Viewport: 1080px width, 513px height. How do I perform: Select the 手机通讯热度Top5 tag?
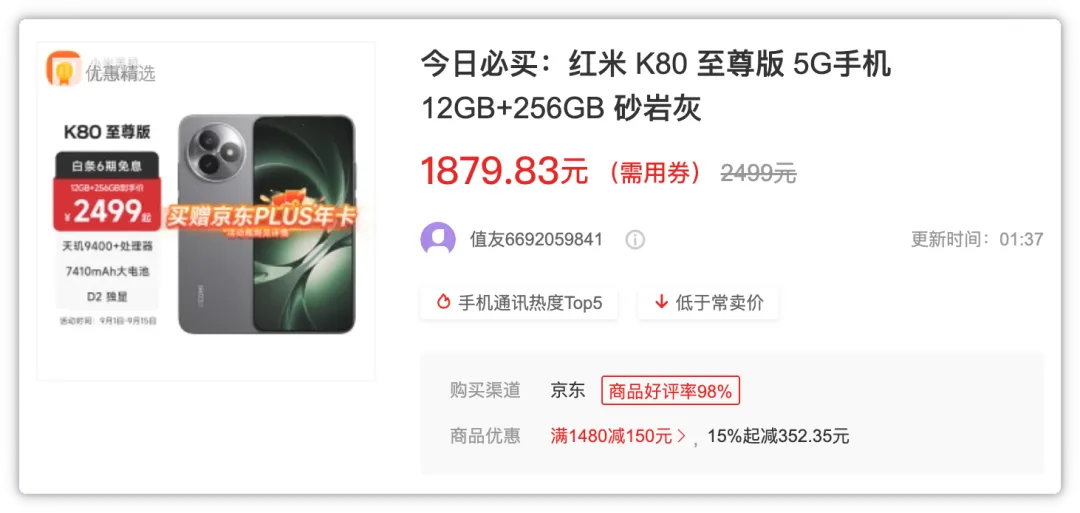[519, 303]
